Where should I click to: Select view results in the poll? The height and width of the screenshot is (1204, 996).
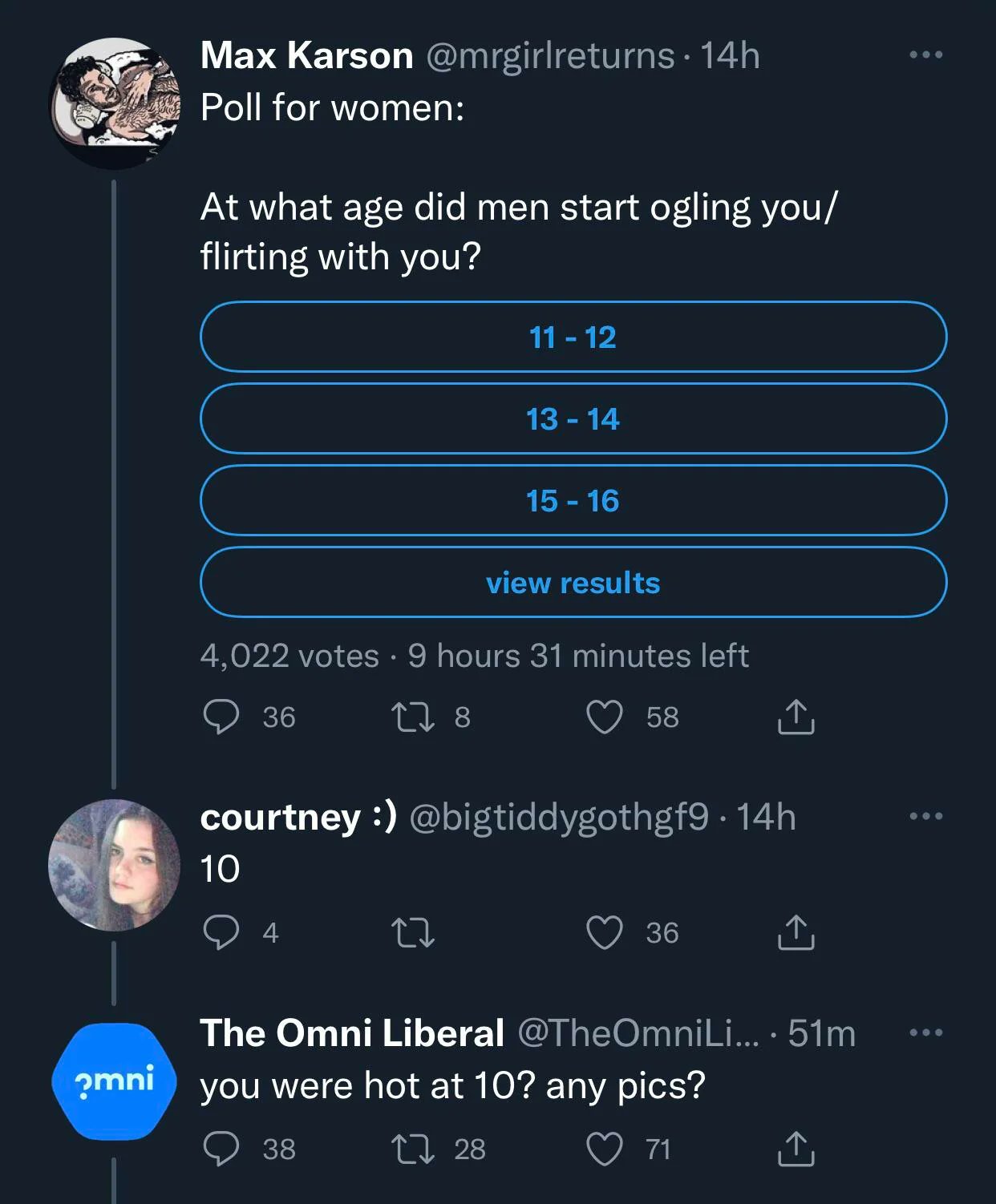click(x=573, y=582)
